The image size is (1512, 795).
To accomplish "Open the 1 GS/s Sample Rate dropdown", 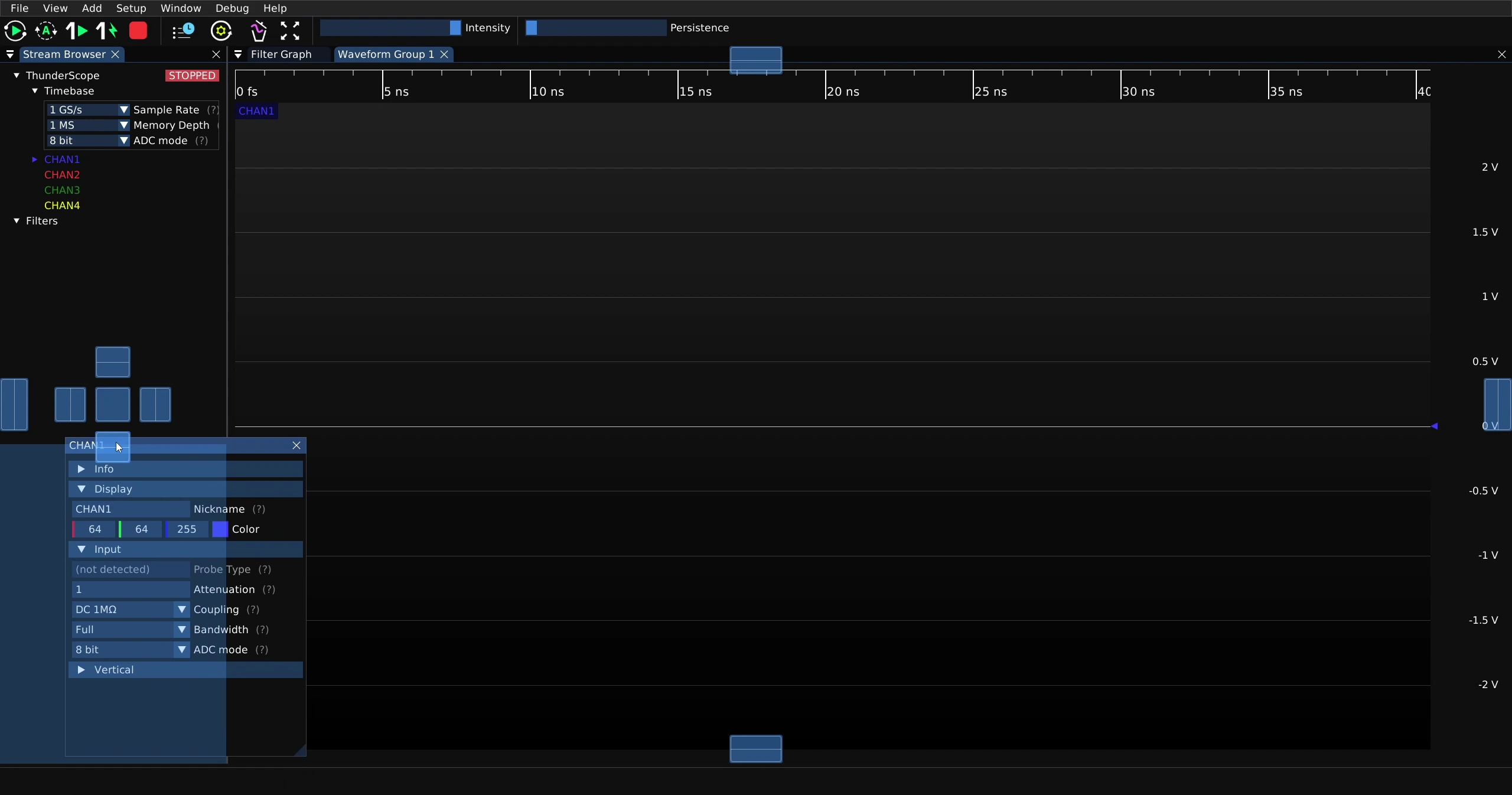I will point(88,110).
